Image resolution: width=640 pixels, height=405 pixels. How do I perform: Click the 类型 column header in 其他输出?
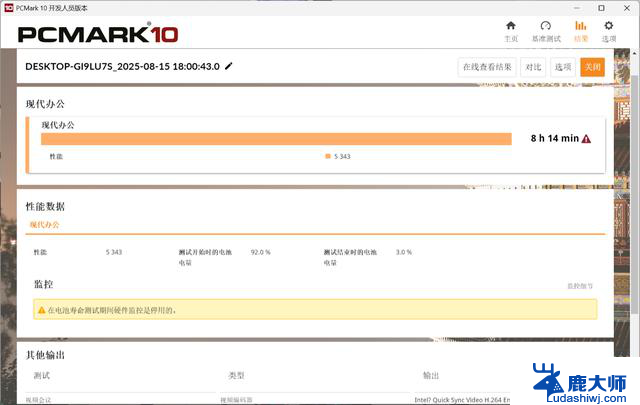click(236, 375)
